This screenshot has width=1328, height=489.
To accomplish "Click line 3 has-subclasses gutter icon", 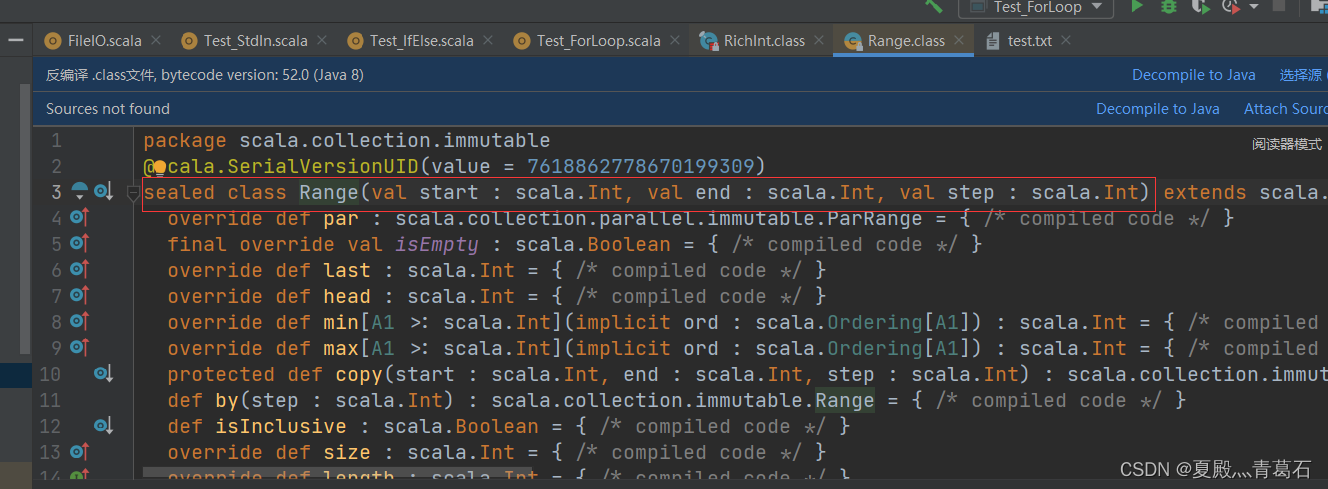I will point(79,191).
